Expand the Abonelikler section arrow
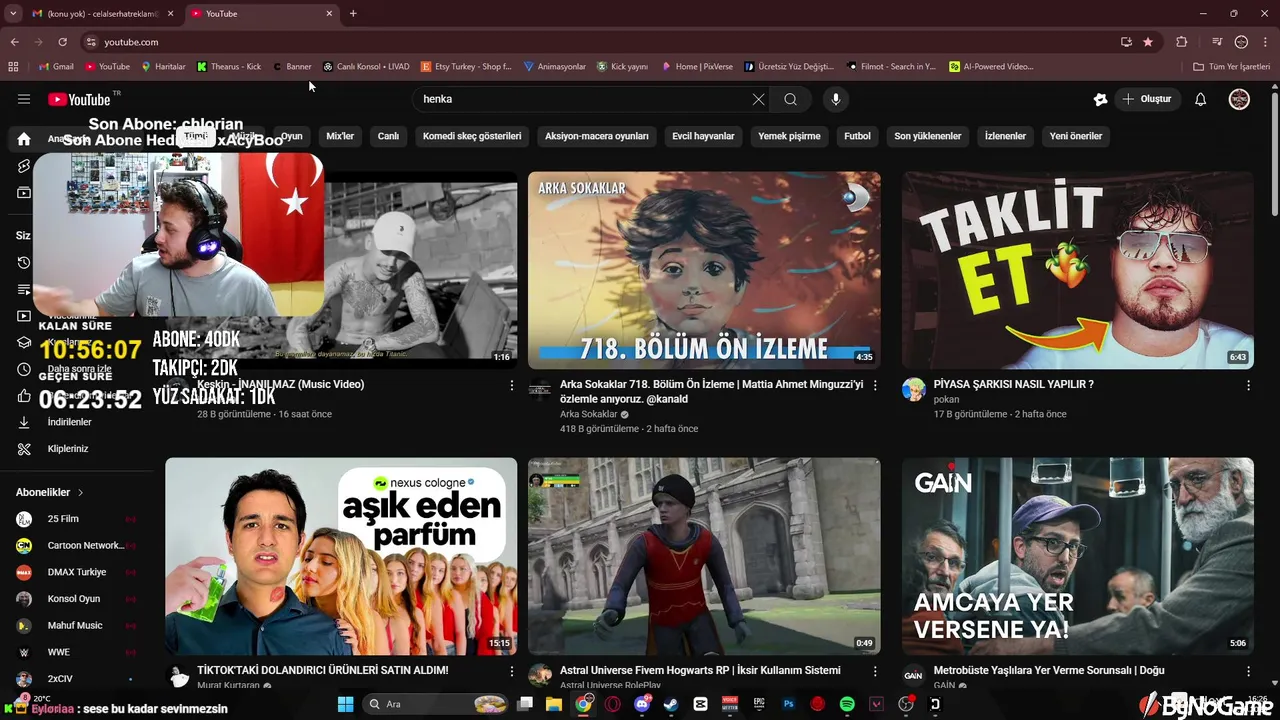This screenshot has width=1280, height=720. tap(80, 493)
